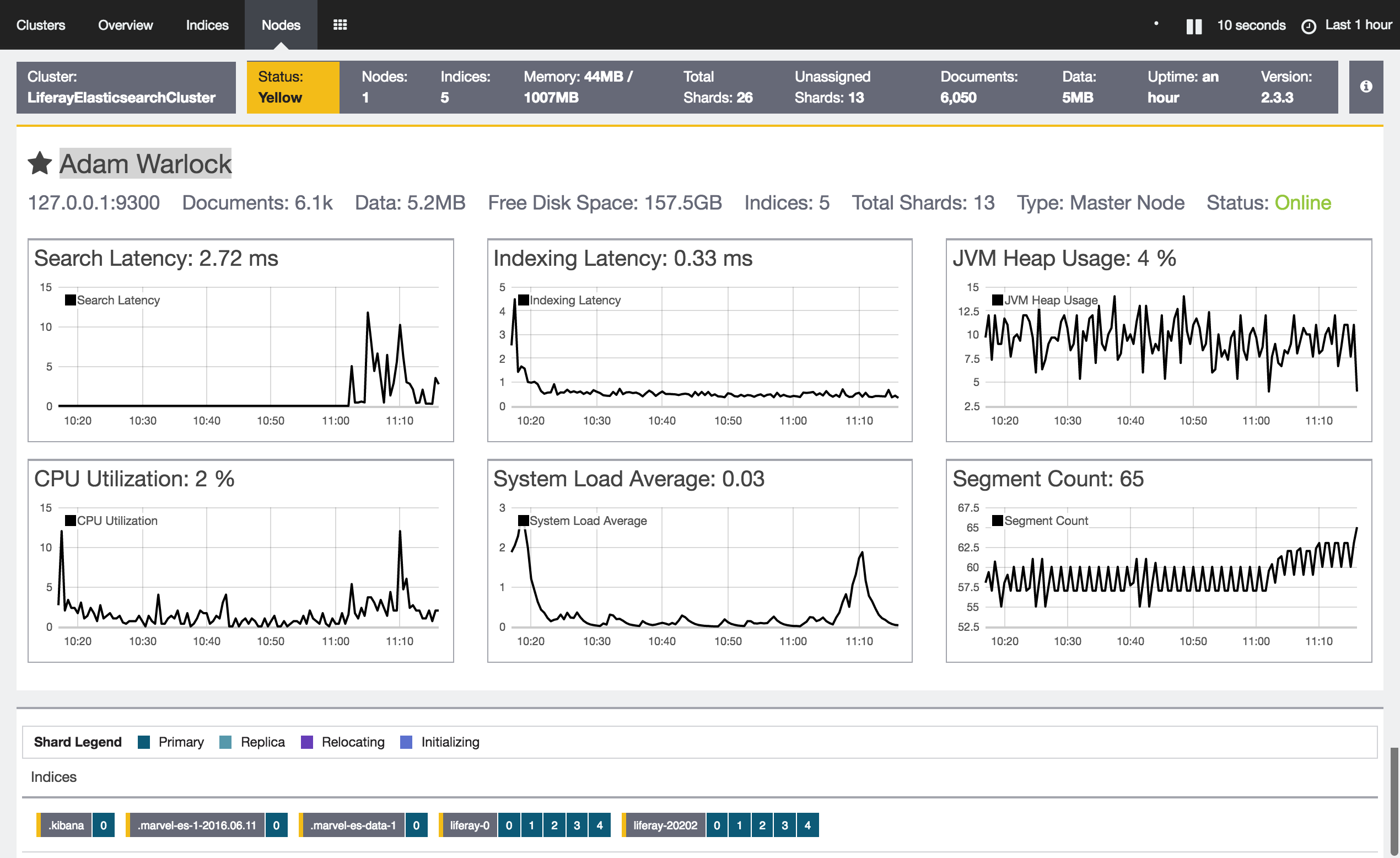Open the apps grid icon
This screenshot has width=1400, height=858.
click(340, 24)
